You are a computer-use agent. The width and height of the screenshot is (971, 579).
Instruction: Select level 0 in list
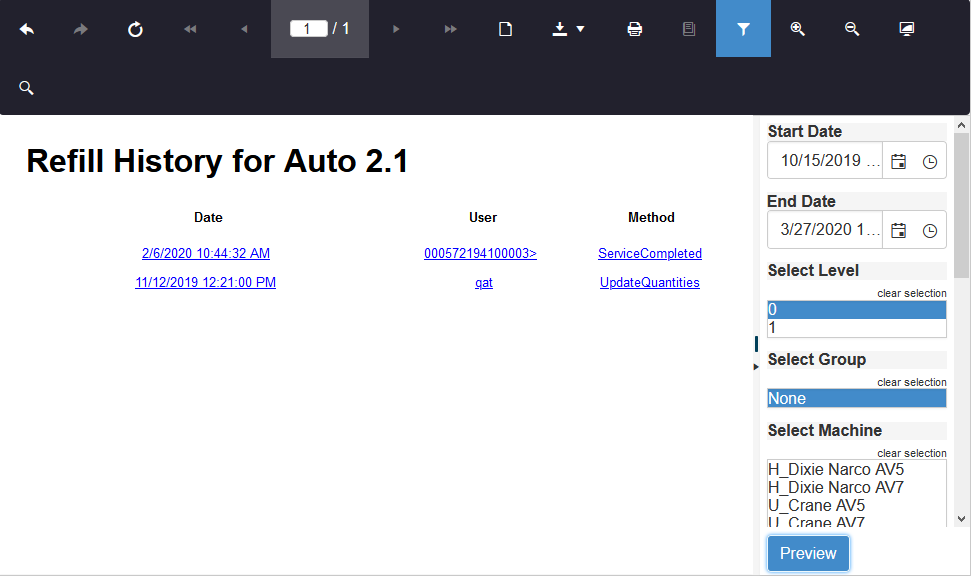pyautogui.click(x=856, y=310)
